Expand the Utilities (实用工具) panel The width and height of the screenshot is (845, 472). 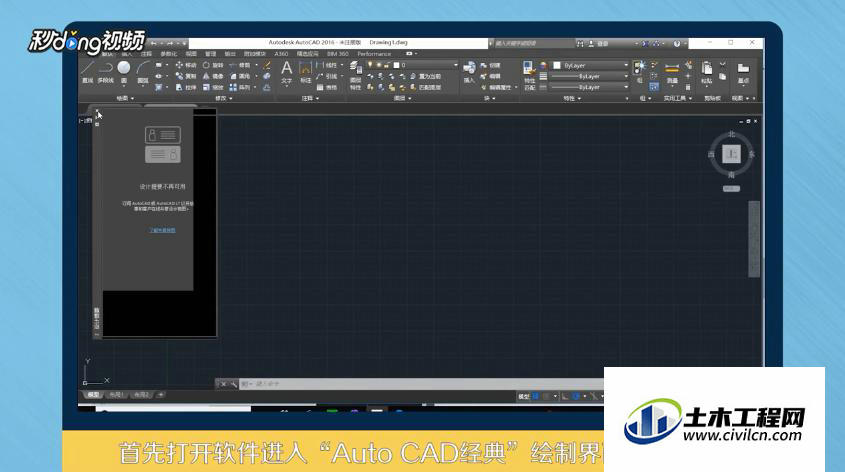click(x=677, y=98)
